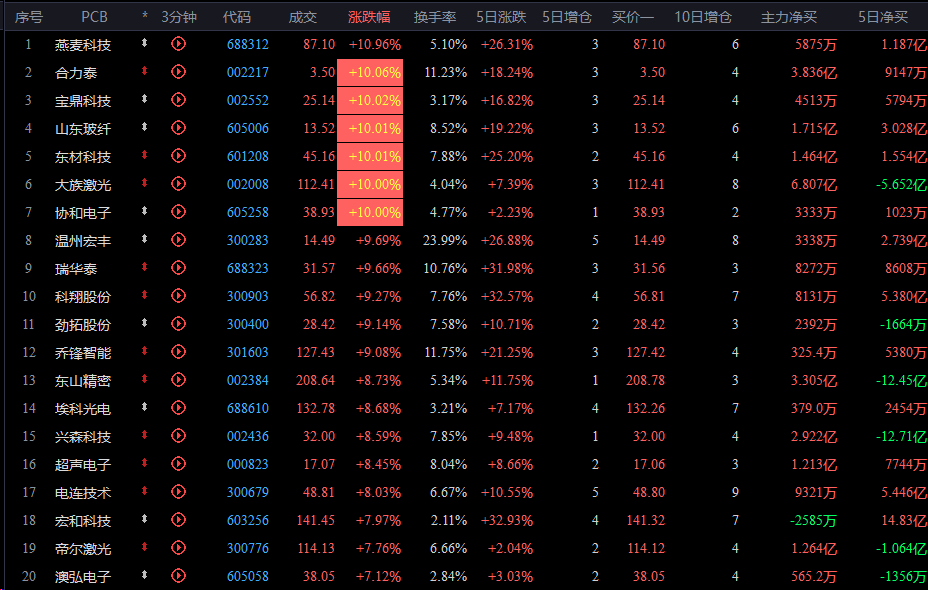Click the 23.99% turnover value for 温州宏丰
The image size is (928, 590).
point(445,240)
